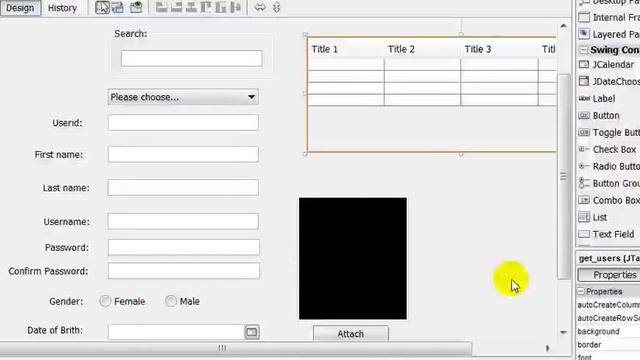
Task: Click the vertical scrollbar down arrow
Action: 563,333
